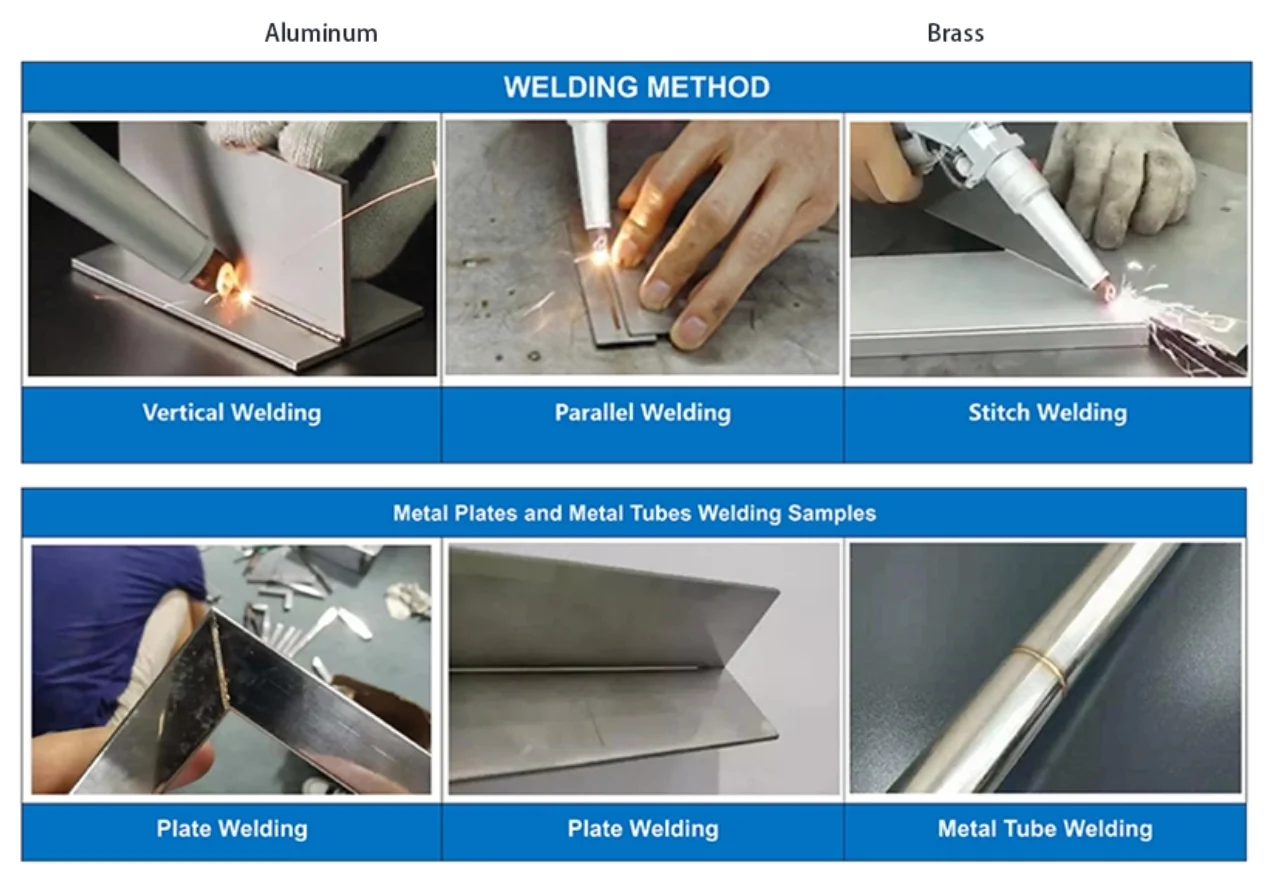Click the first Plate Welding caption
Viewport: 1272px width, 870px height.
(x=232, y=829)
